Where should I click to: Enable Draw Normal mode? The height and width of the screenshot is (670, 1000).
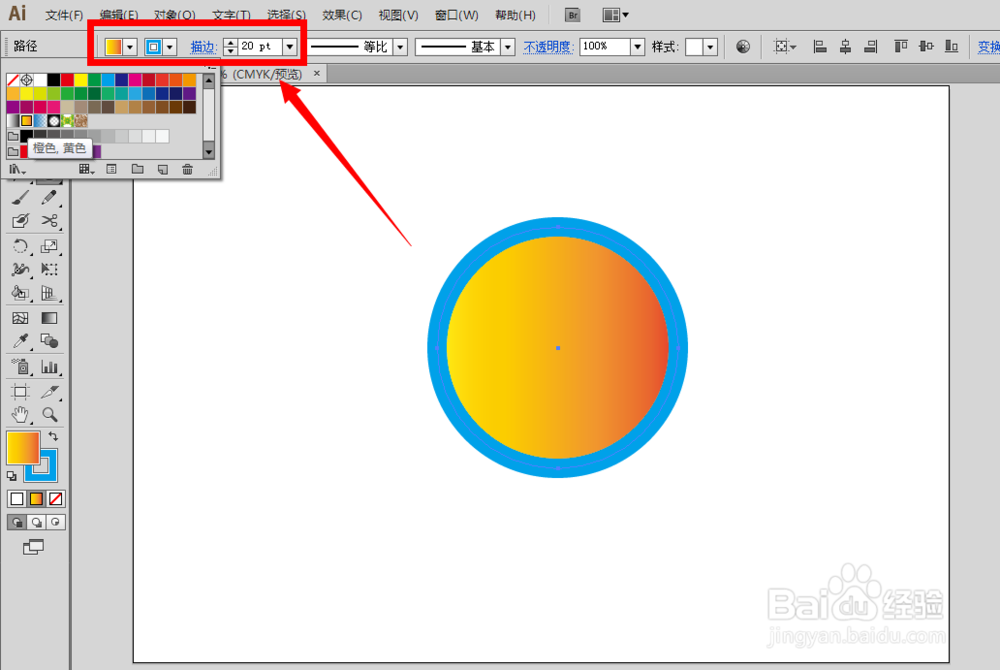point(17,522)
